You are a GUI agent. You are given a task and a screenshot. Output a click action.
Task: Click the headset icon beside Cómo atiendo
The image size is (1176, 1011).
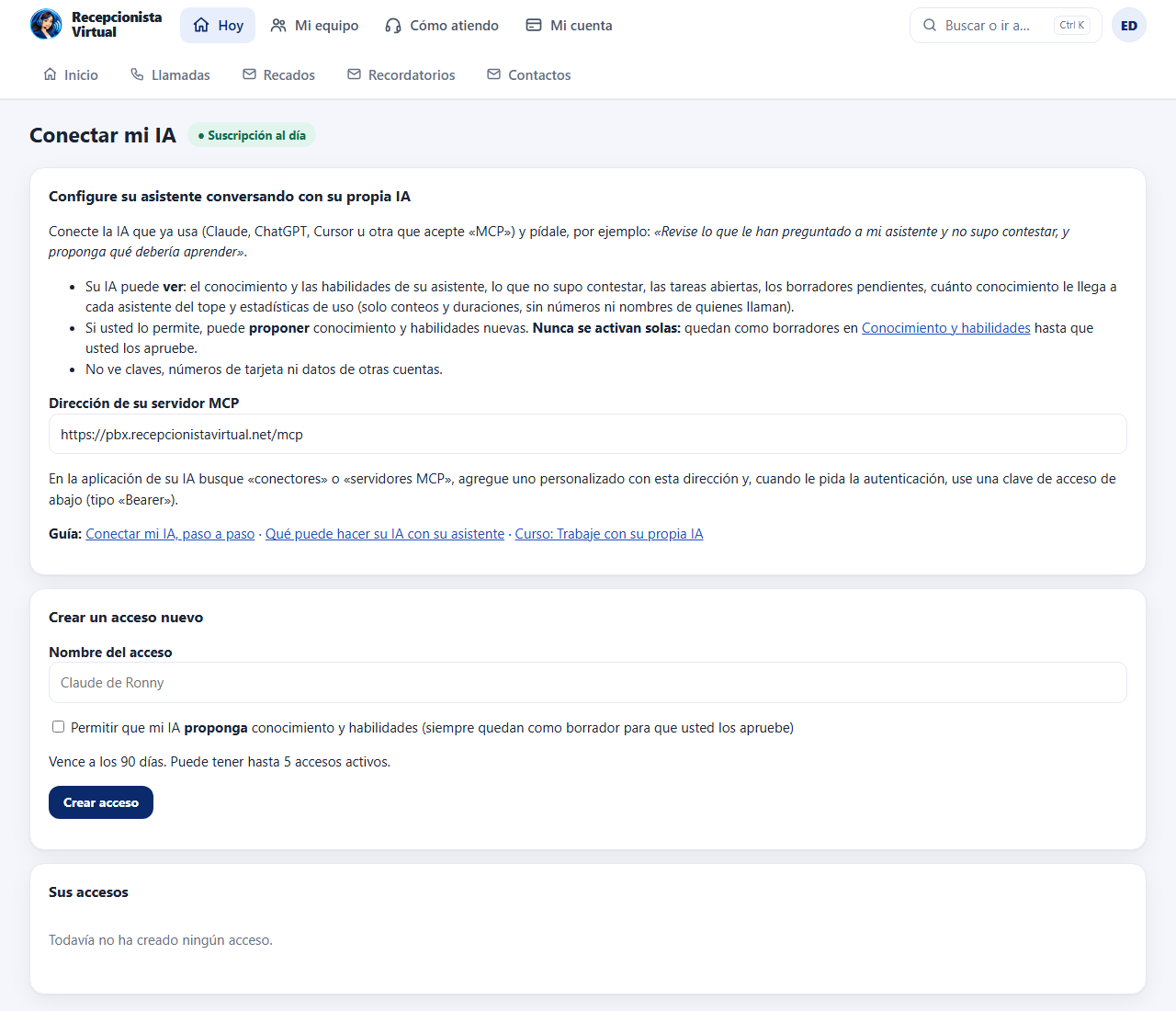[x=393, y=26]
